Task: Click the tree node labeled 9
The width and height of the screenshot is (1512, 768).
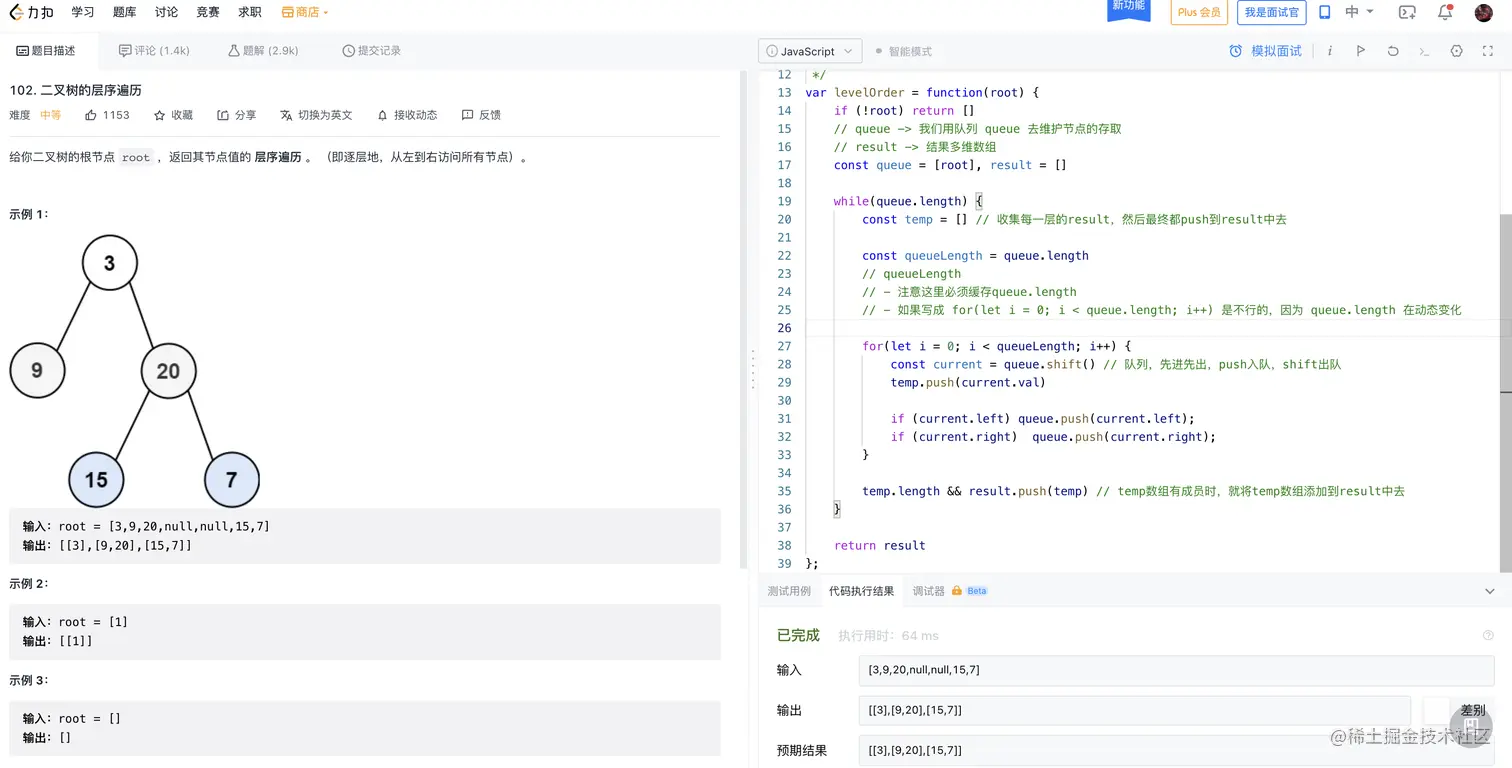Action: (x=37, y=371)
